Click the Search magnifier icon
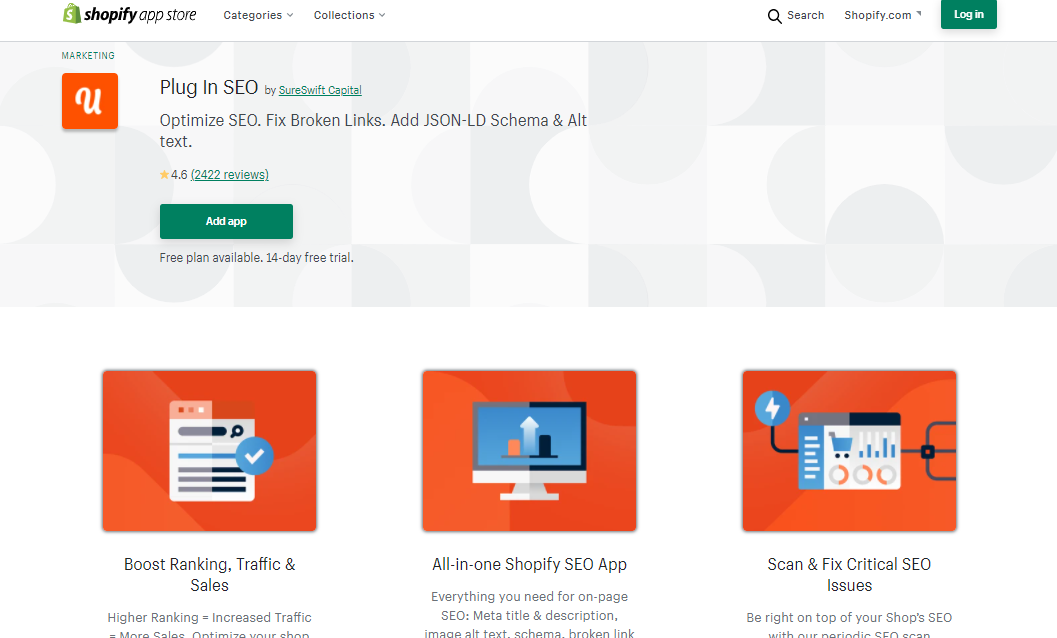The width and height of the screenshot is (1057, 638). click(775, 16)
